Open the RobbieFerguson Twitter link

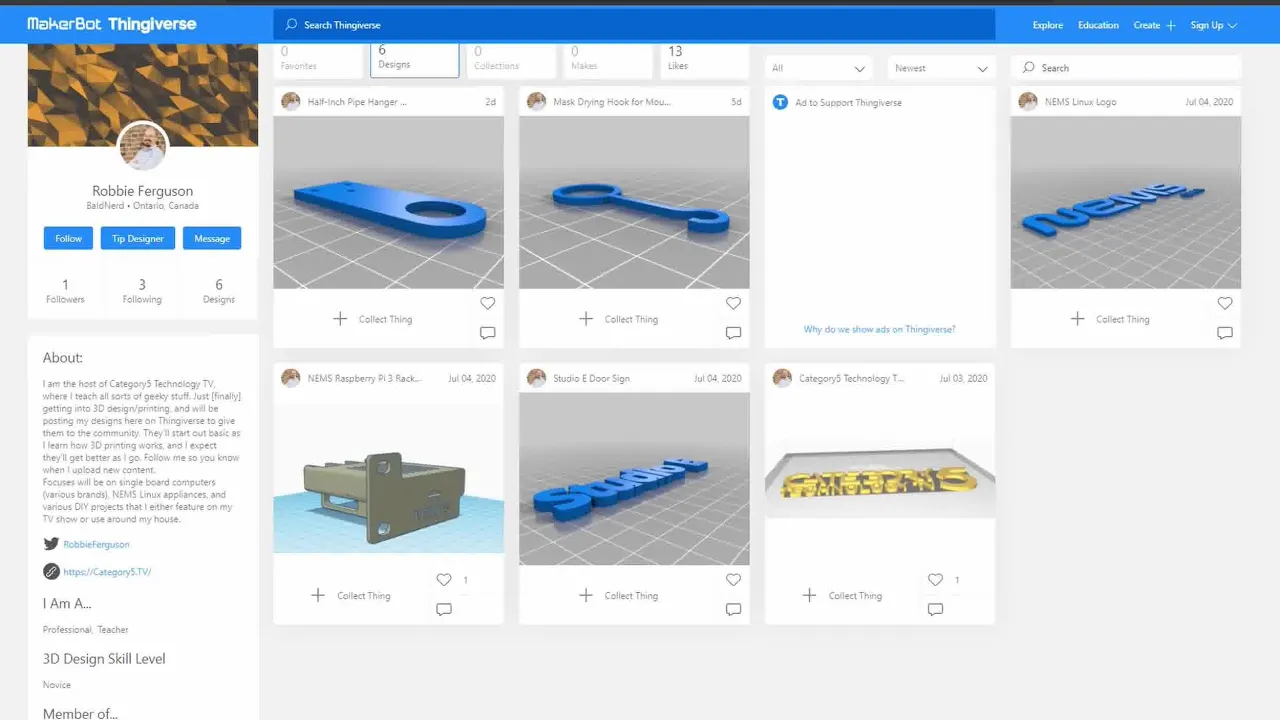[96, 544]
